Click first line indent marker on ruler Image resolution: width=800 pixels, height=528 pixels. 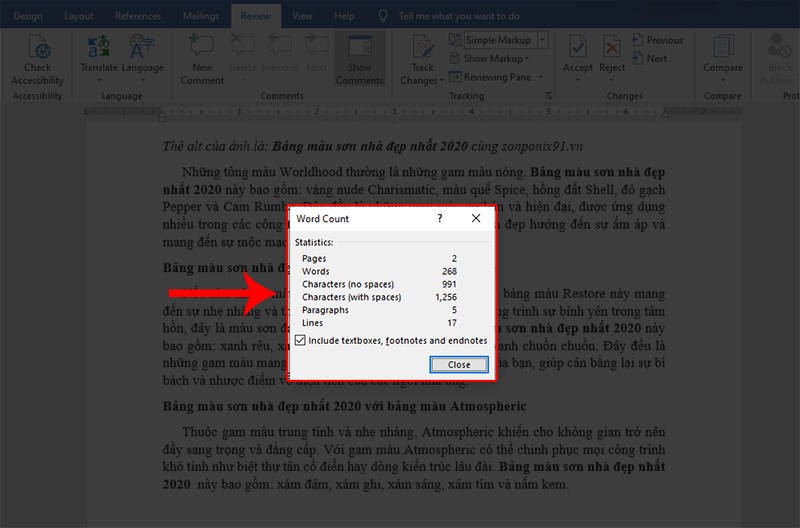click(181, 108)
